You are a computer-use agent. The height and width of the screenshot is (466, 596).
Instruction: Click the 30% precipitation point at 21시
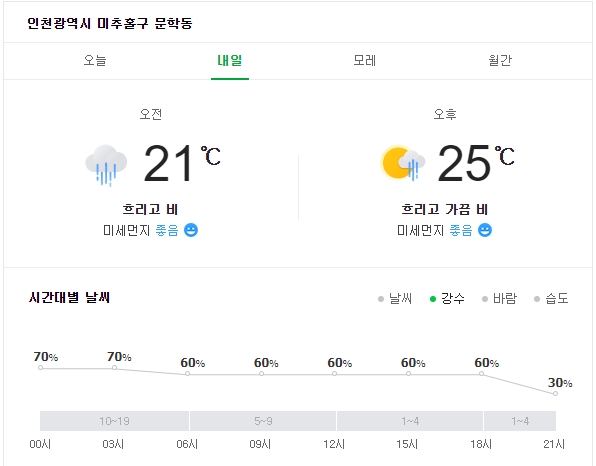click(556, 393)
